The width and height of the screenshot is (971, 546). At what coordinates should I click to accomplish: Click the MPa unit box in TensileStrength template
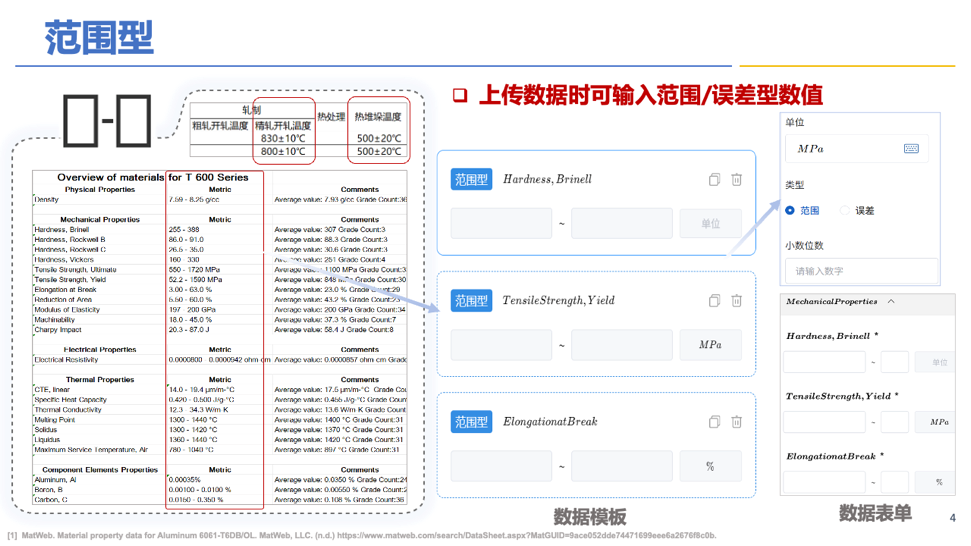click(x=709, y=345)
